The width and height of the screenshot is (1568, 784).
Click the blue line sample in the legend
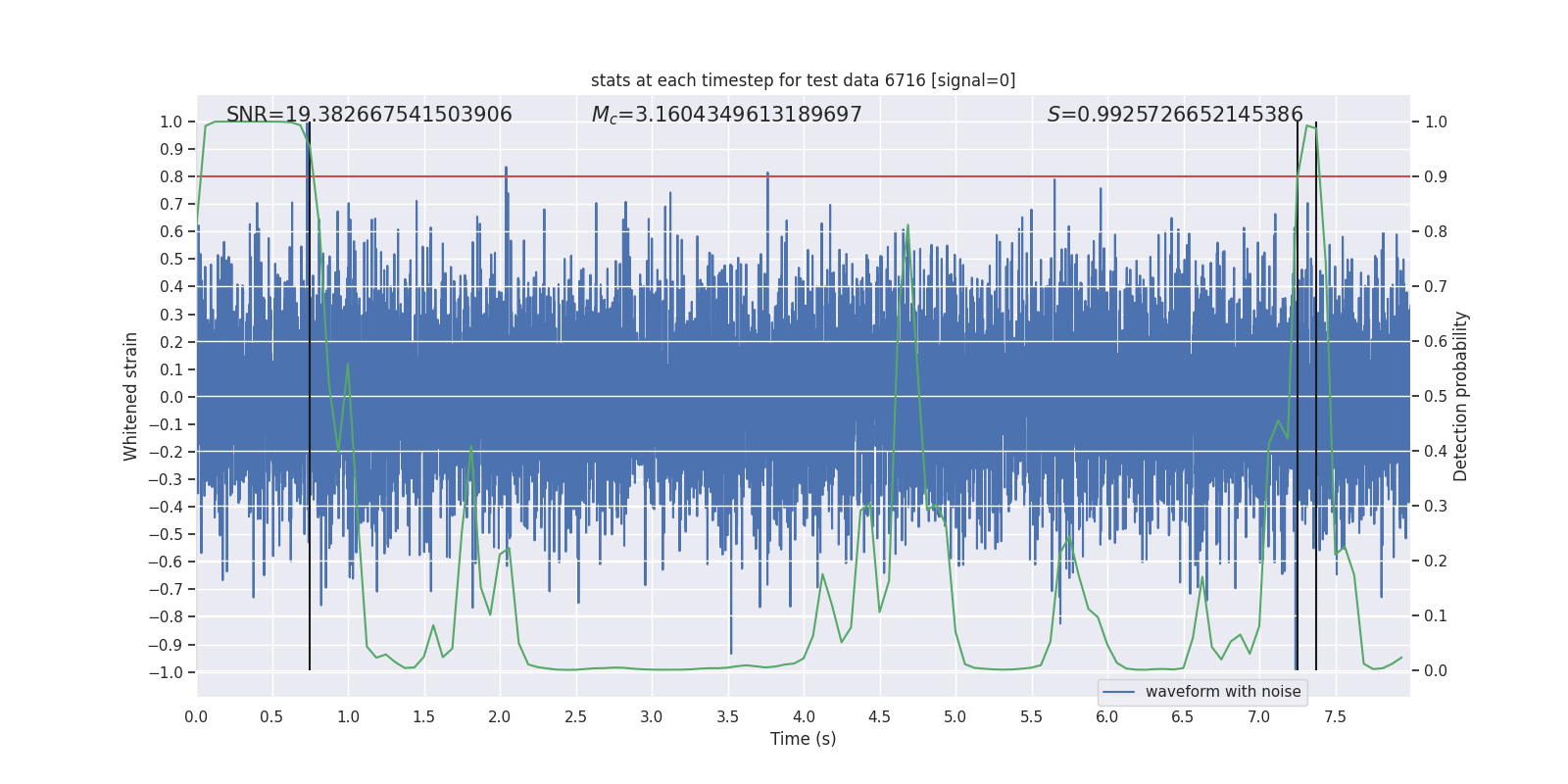click(1119, 692)
